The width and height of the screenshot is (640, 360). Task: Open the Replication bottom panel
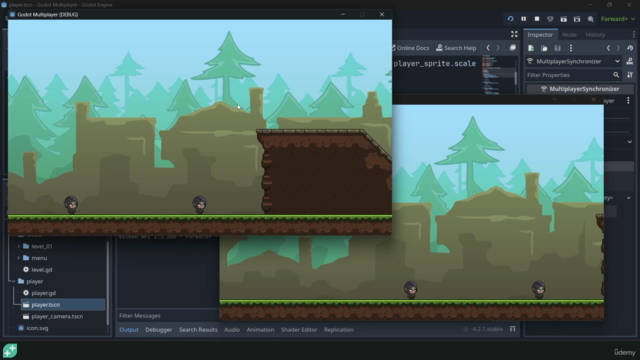339,329
